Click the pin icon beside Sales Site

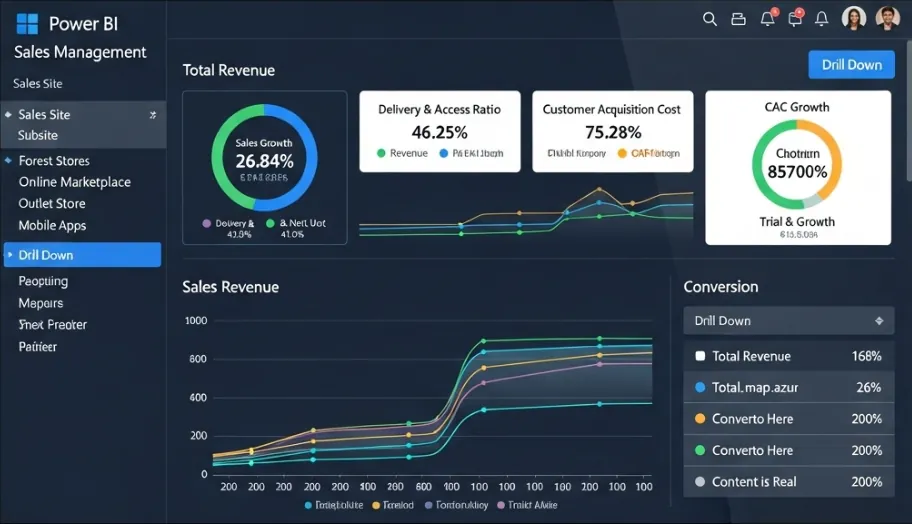pyautogui.click(x=152, y=115)
